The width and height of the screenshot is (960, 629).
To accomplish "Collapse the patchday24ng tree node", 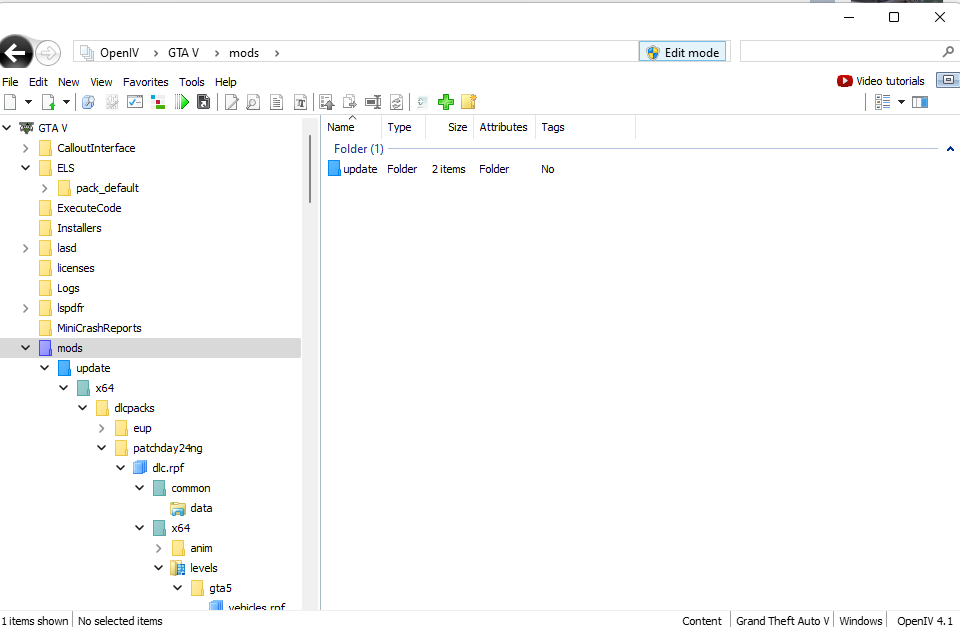I will (102, 448).
